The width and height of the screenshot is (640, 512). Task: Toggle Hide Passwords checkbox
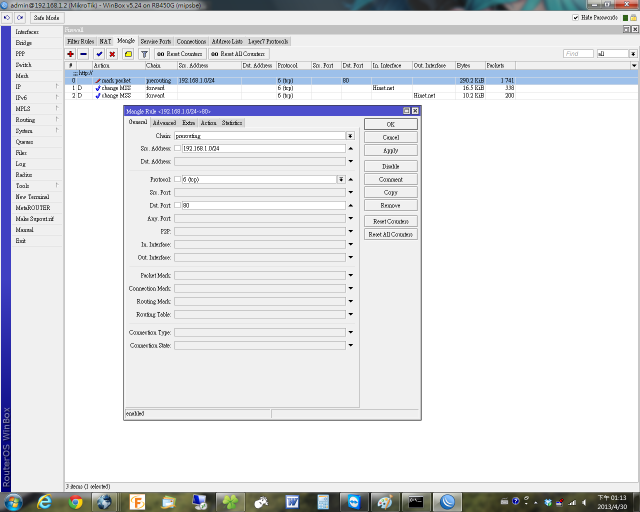pos(576,18)
